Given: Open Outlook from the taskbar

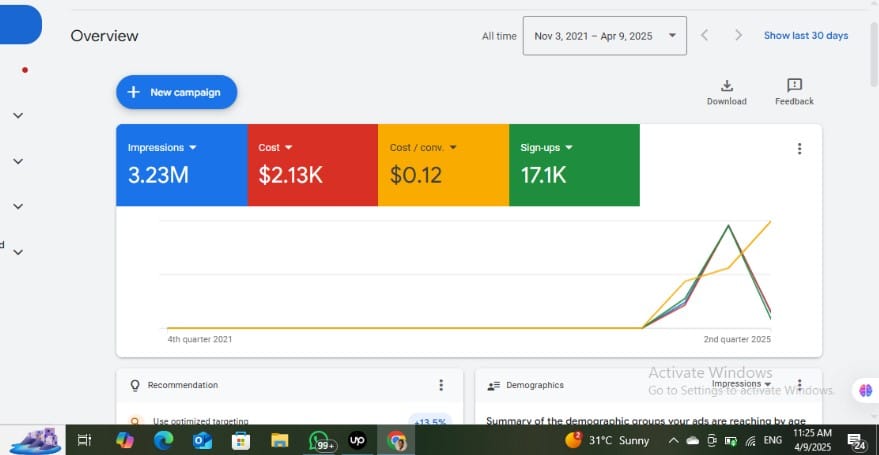Looking at the screenshot, I should [x=202, y=440].
